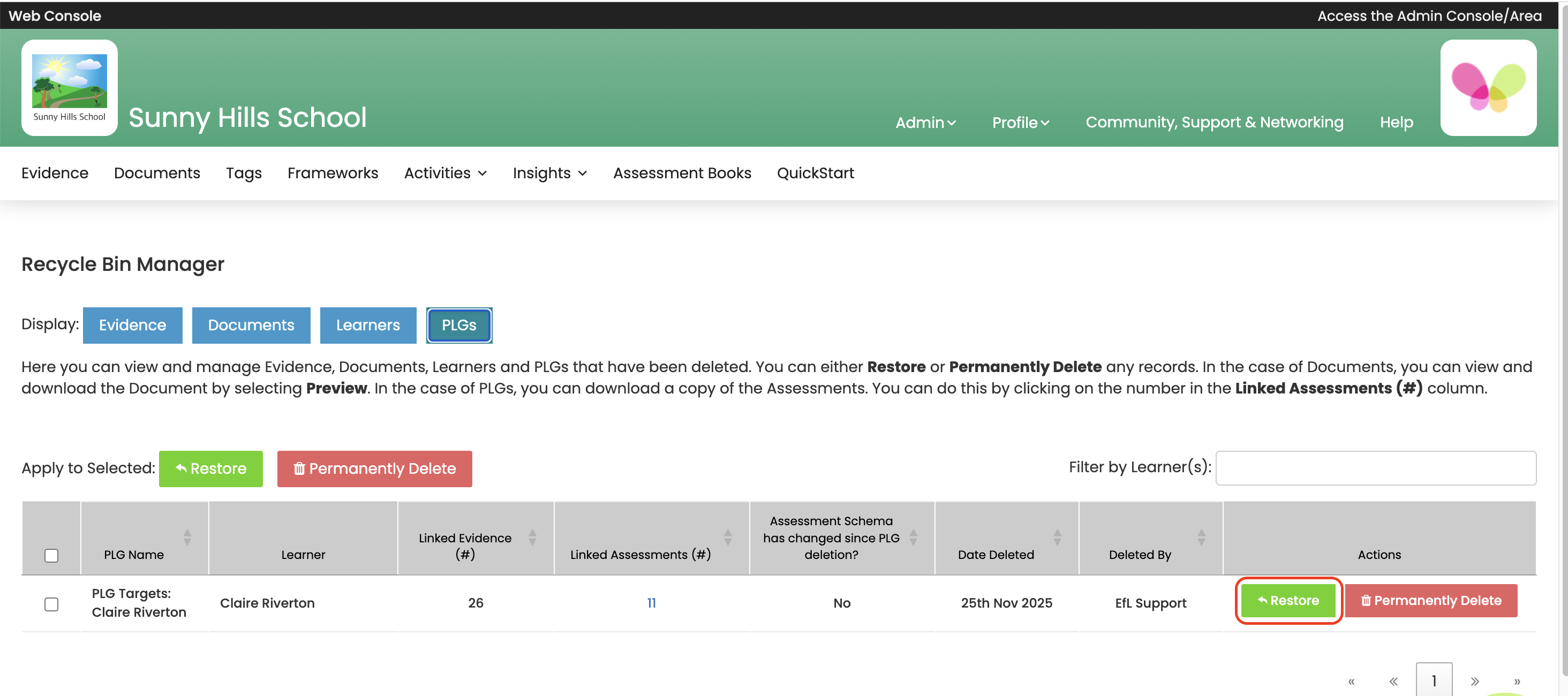Expand the Admin dropdown menu
Screen dimensions: 1568x696
click(x=925, y=122)
